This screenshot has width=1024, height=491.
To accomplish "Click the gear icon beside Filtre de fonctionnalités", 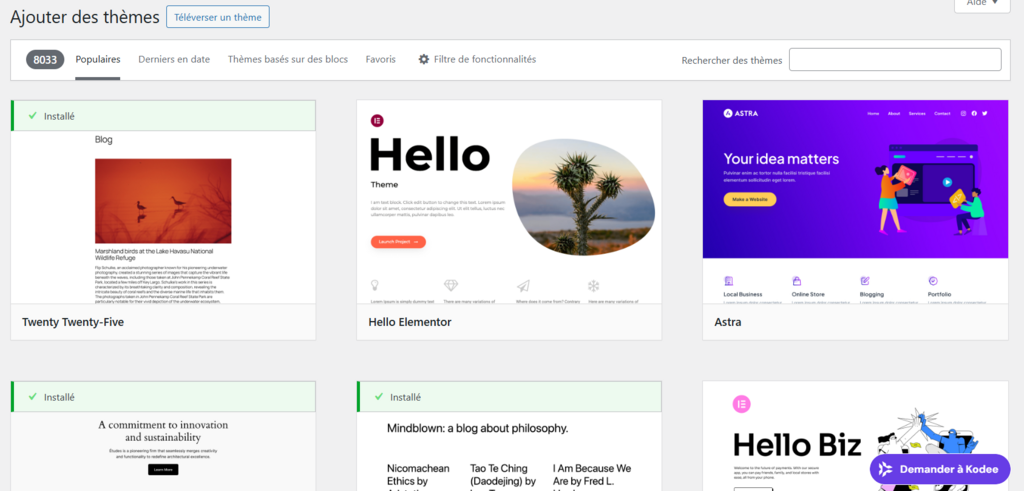I will (x=424, y=60).
